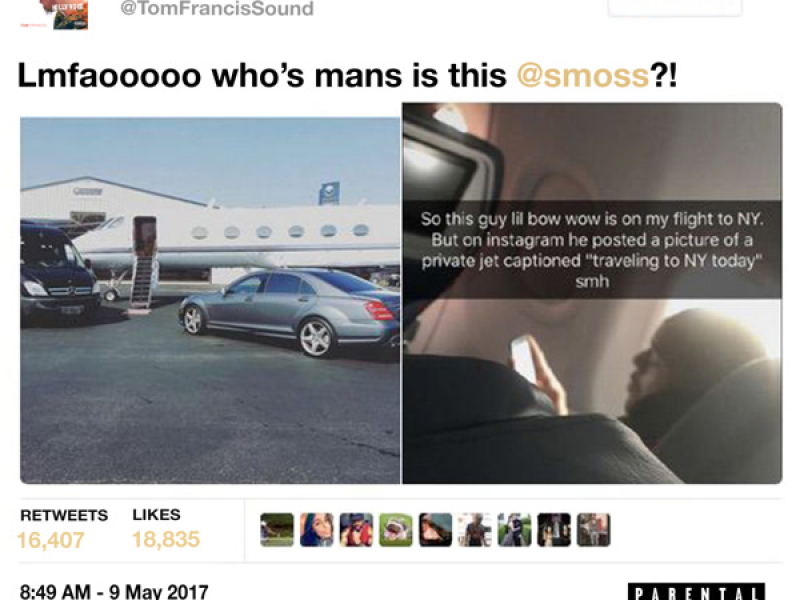This screenshot has height=600, width=800.
Task: View the 18,835 likes list
Action: click(165, 529)
